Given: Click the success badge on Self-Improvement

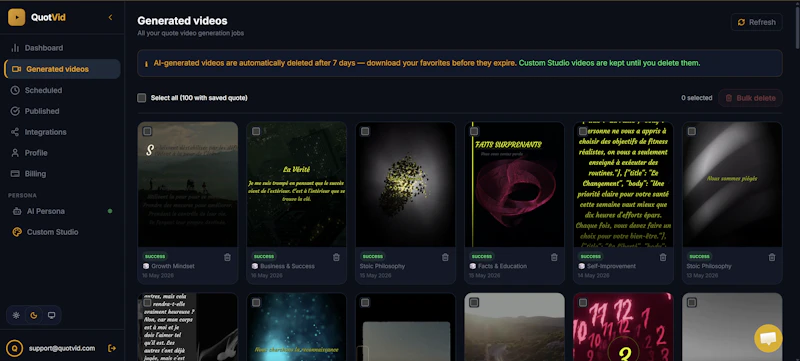Looking at the screenshot, I should (x=591, y=256).
